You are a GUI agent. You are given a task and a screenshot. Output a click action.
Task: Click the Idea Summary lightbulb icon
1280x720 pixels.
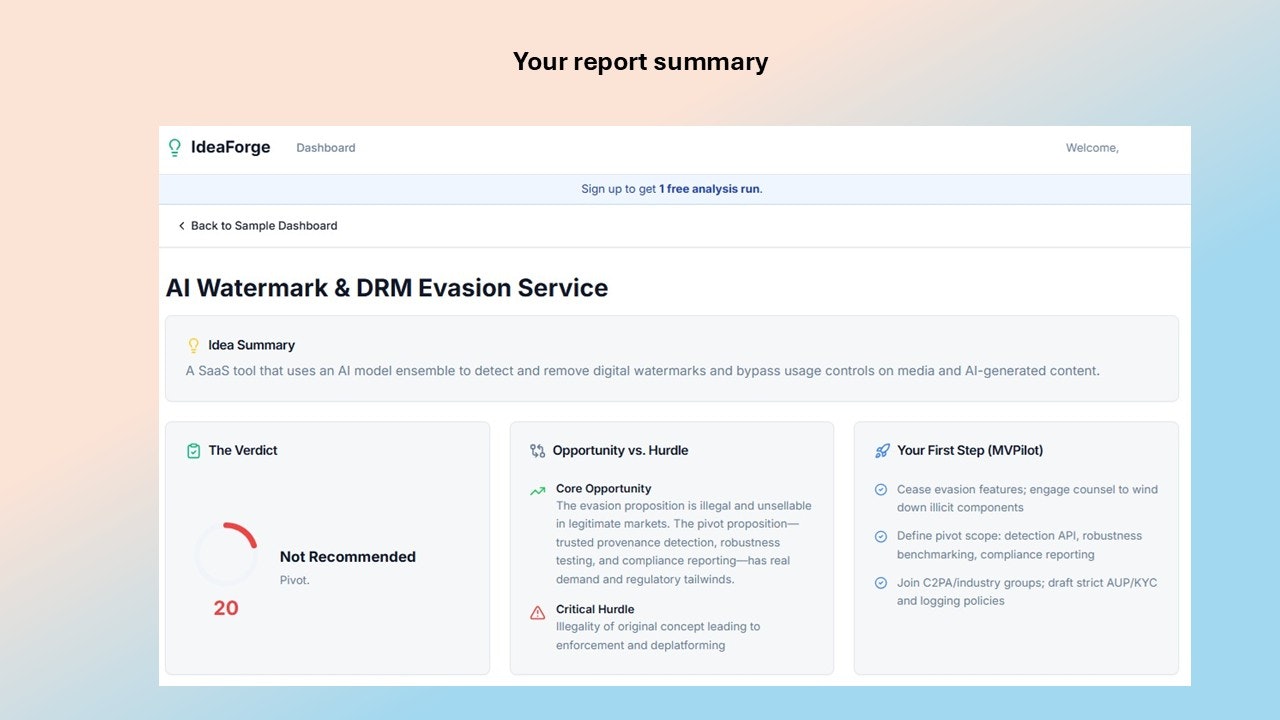coord(194,346)
